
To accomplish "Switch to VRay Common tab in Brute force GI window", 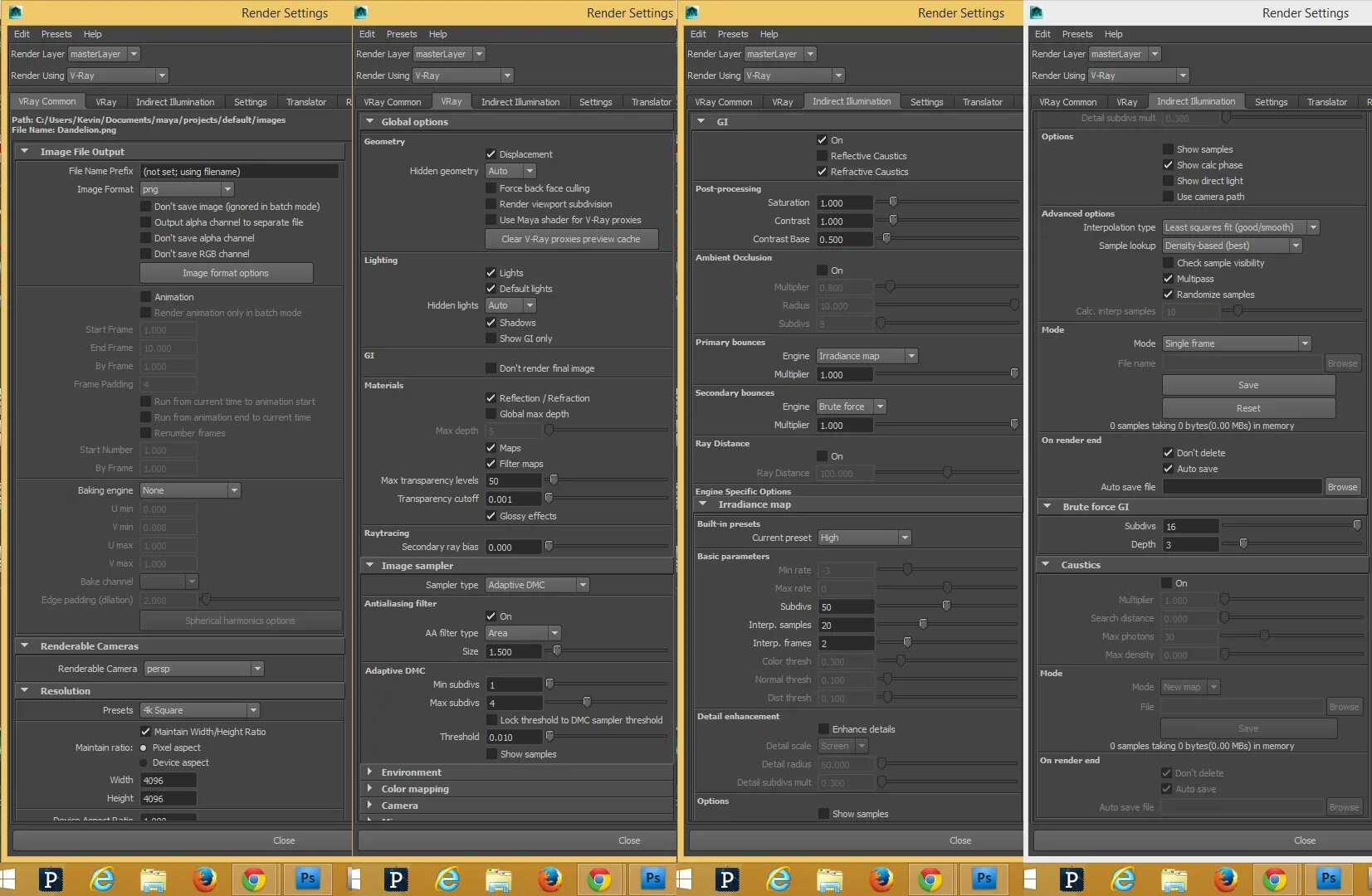I will pyautogui.click(x=1068, y=102).
